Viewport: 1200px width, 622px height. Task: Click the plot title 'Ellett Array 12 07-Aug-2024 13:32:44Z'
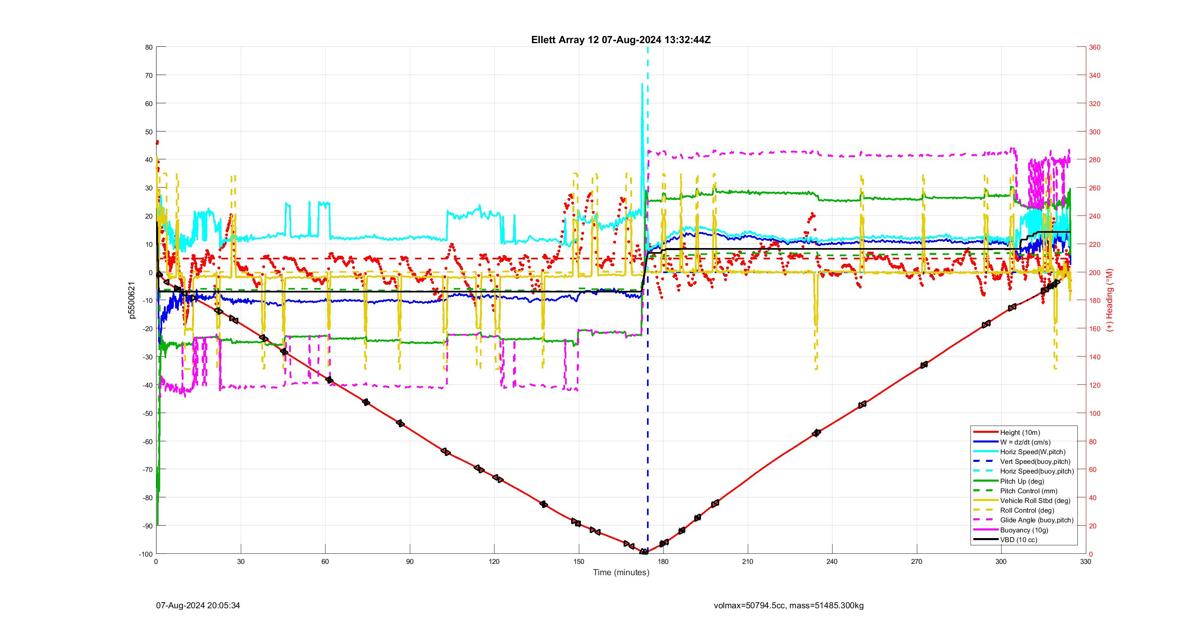(x=621, y=39)
